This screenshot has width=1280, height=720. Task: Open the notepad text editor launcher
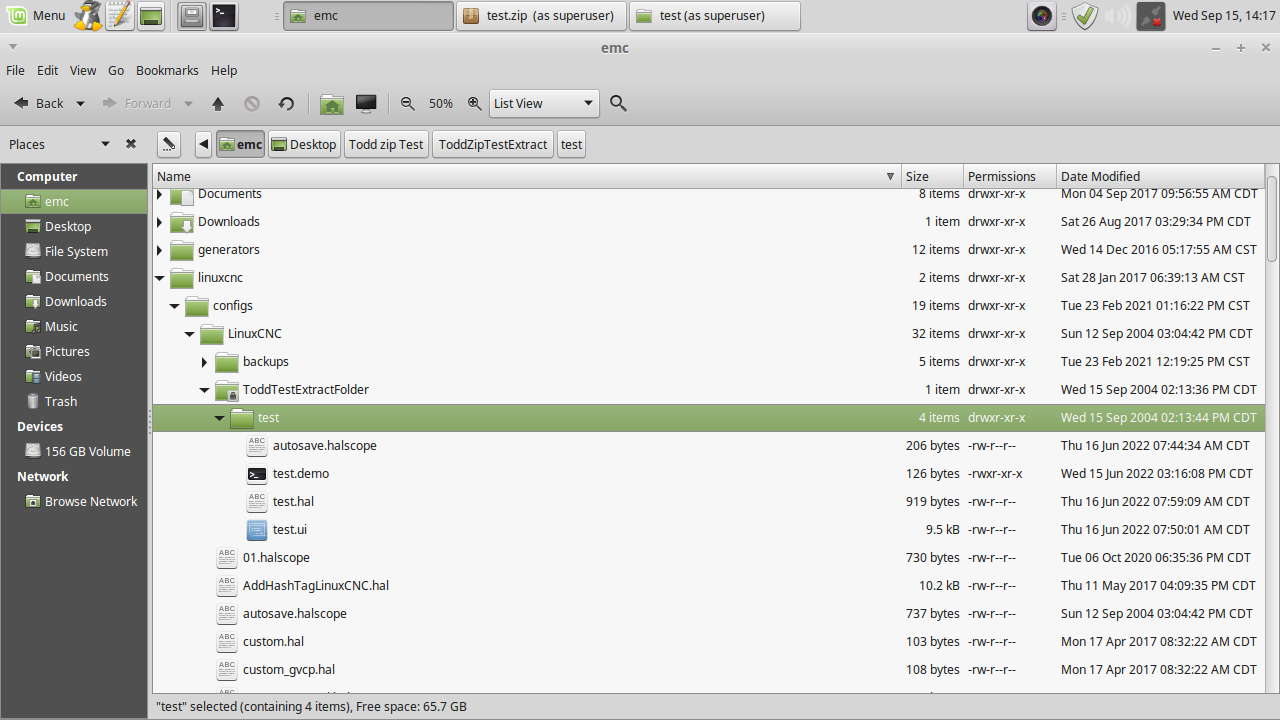(x=120, y=16)
